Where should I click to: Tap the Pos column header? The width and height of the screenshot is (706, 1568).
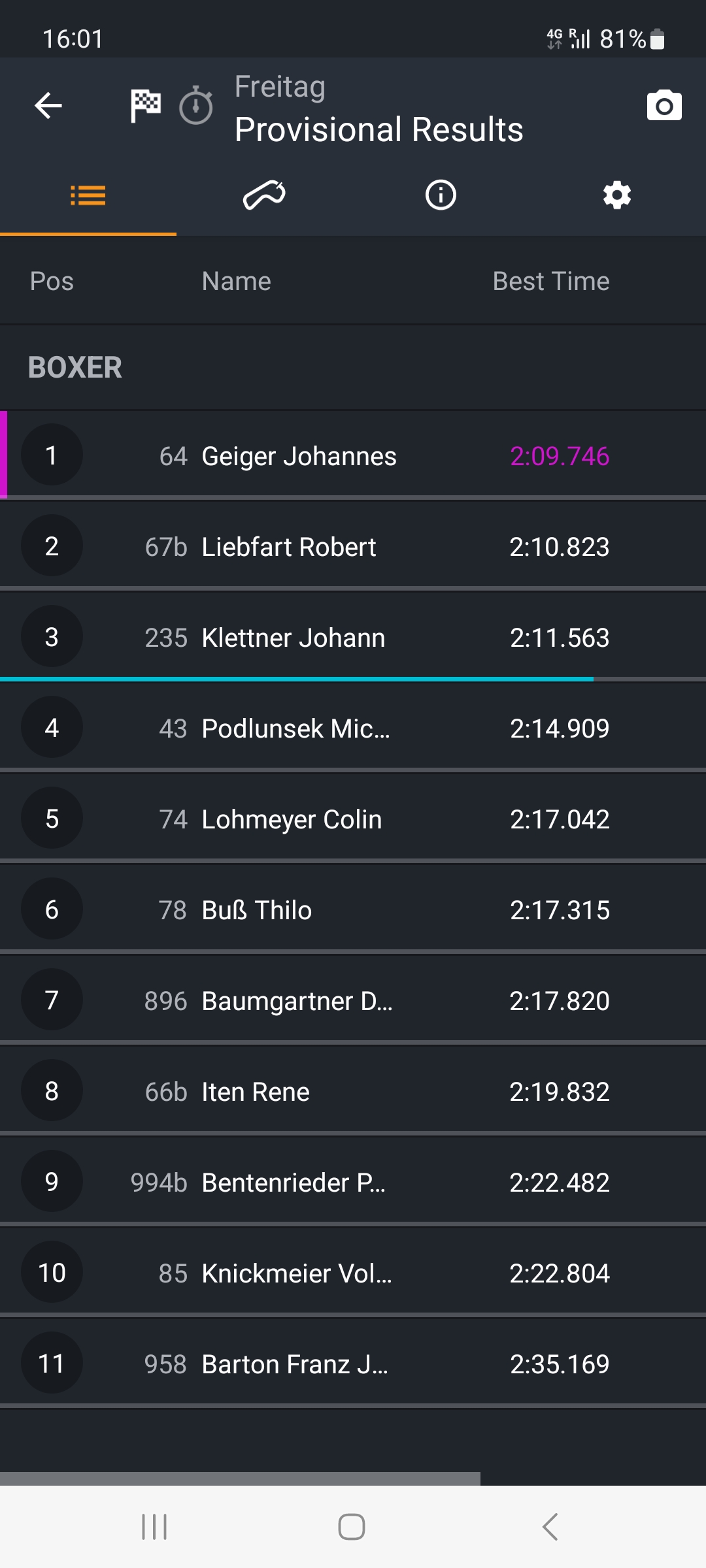(x=52, y=282)
